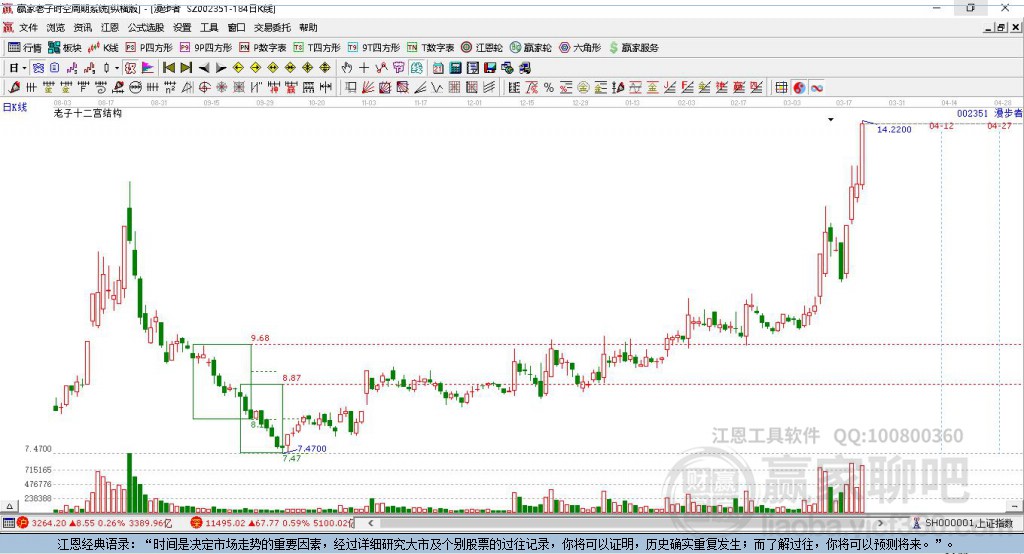
Task: Open the 9P四方形 tool
Action: tap(206, 48)
